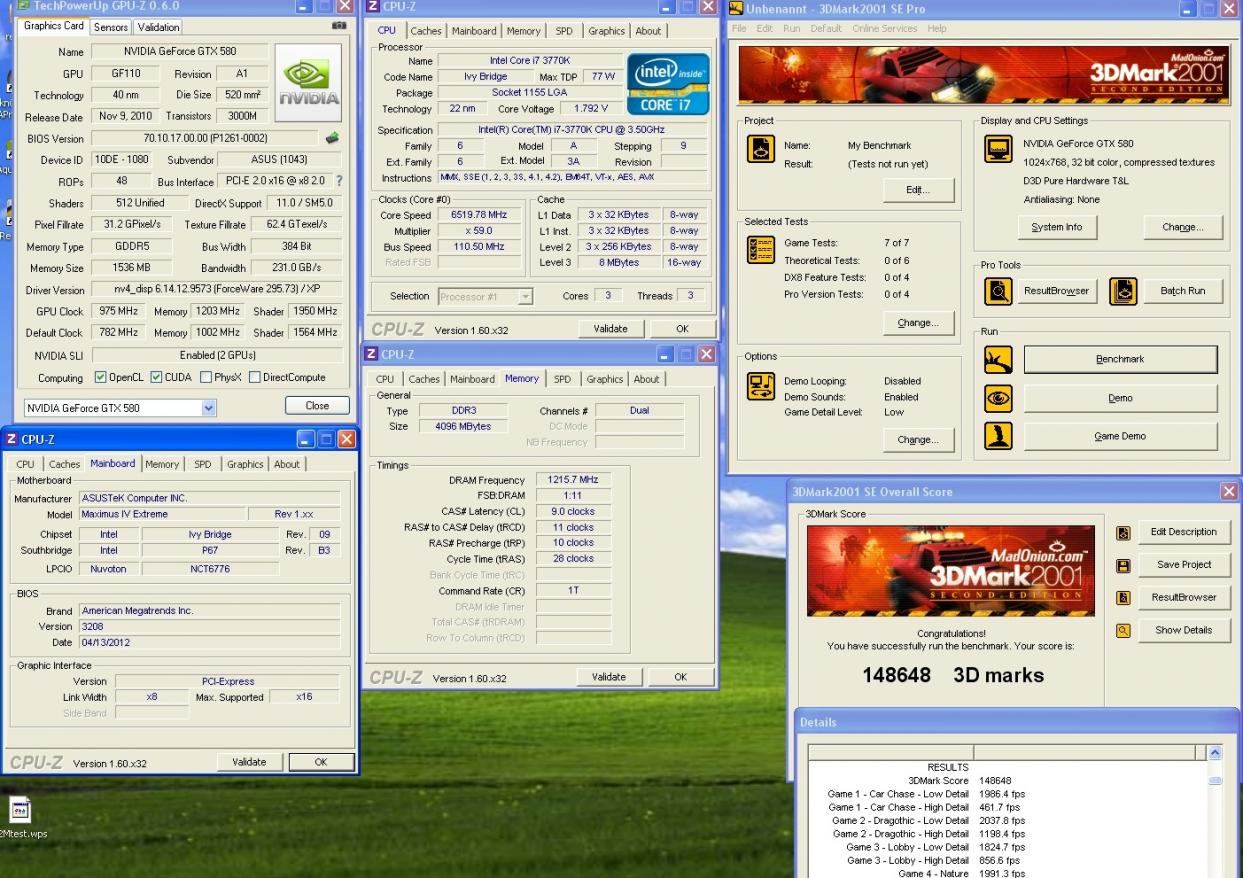Click the ResultBrowser magnifier icon in Pro Tools
1243x878 pixels.
998,291
